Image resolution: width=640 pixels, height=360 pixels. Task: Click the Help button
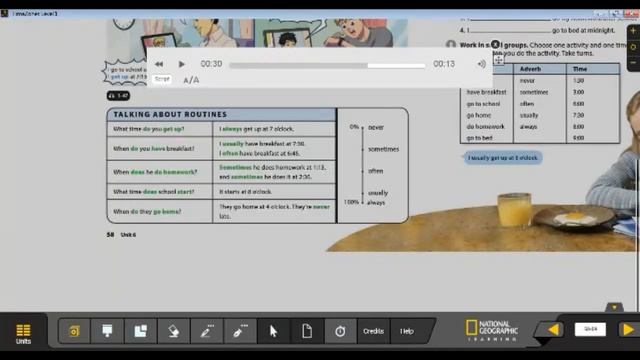(407, 331)
